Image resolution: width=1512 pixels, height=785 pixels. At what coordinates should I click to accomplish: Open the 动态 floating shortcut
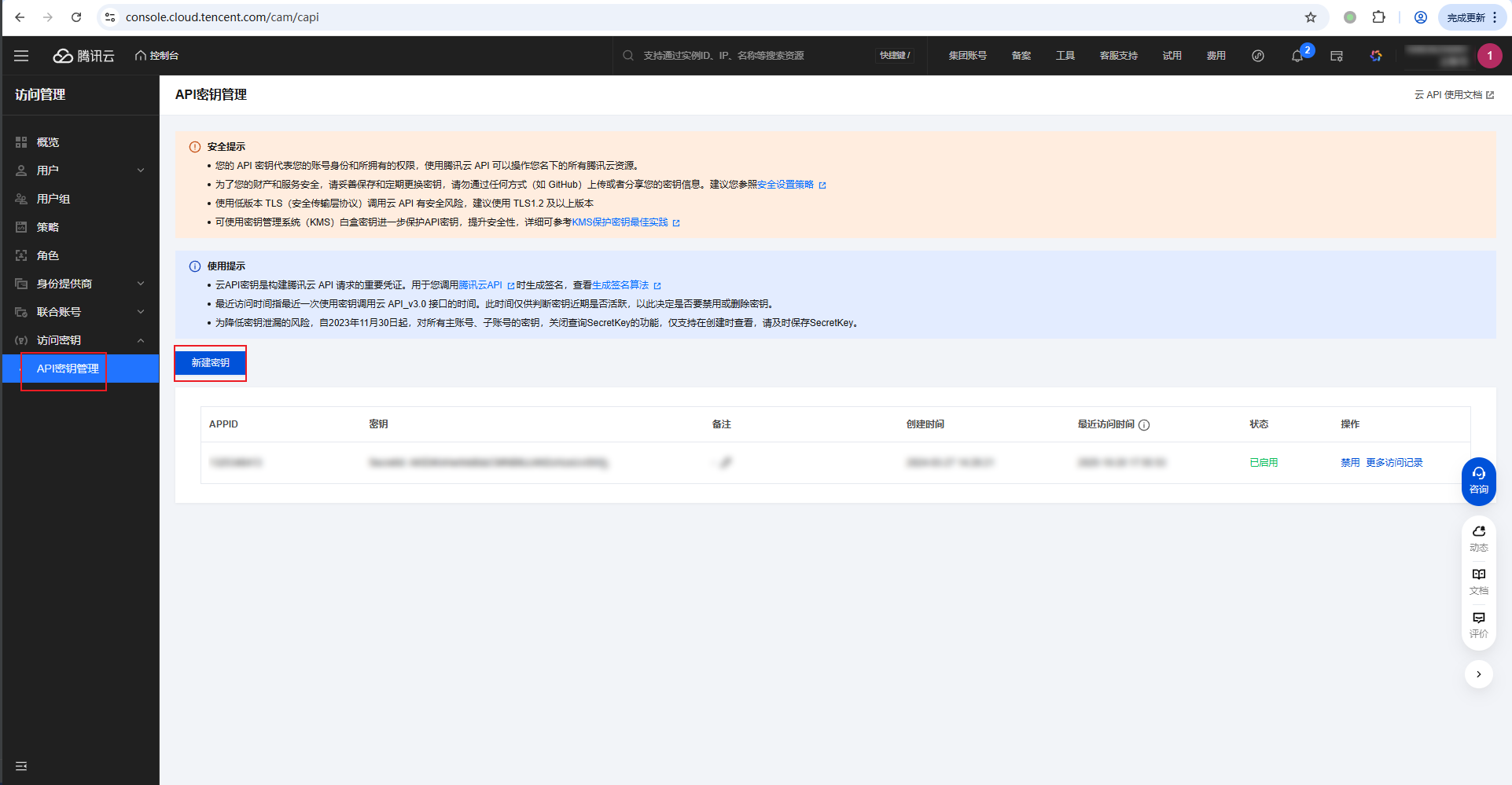pyautogui.click(x=1479, y=538)
